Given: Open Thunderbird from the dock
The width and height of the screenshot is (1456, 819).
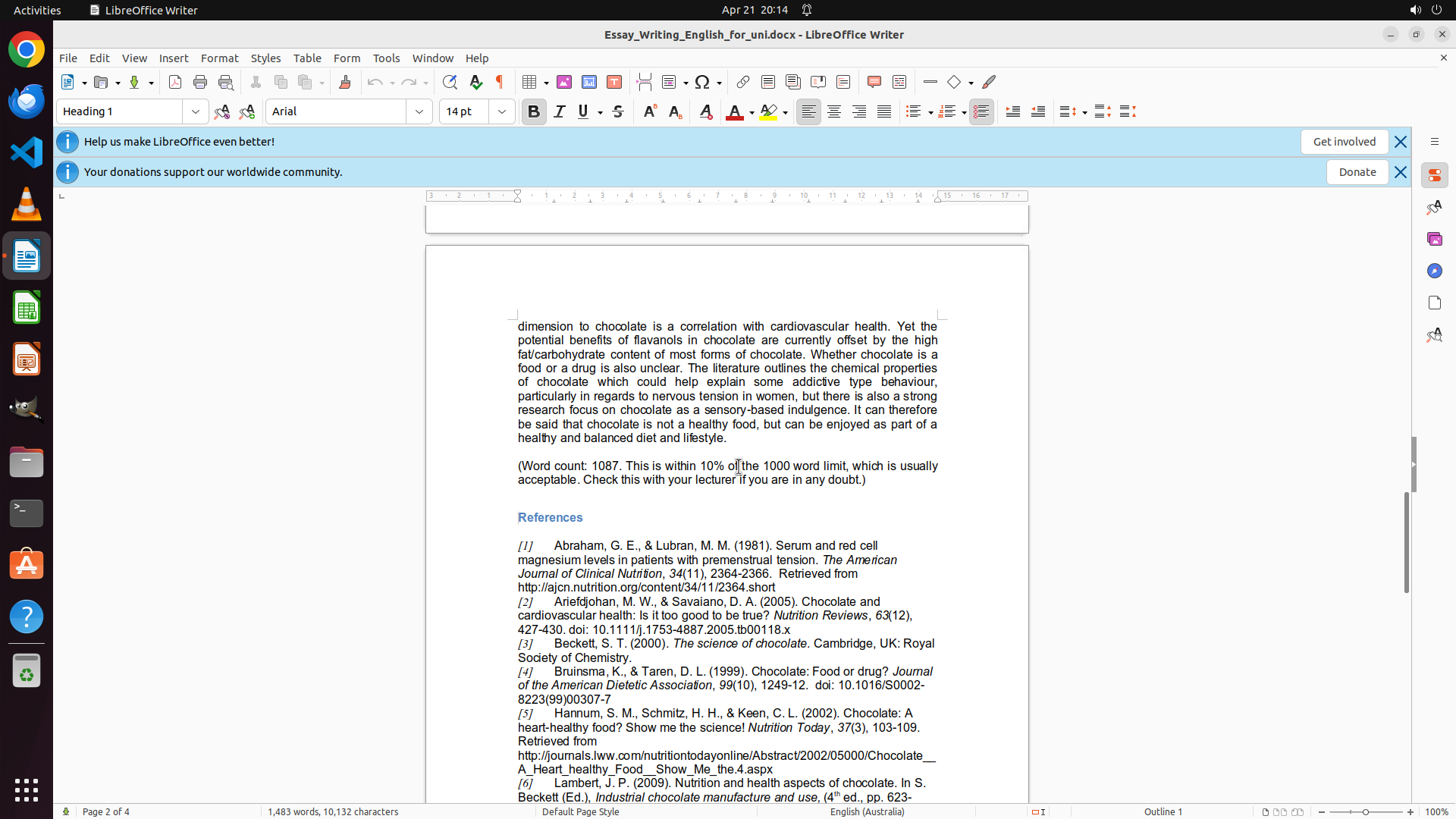Looking at the screenshot, I should pyautogui.click(x=27, y=101).
